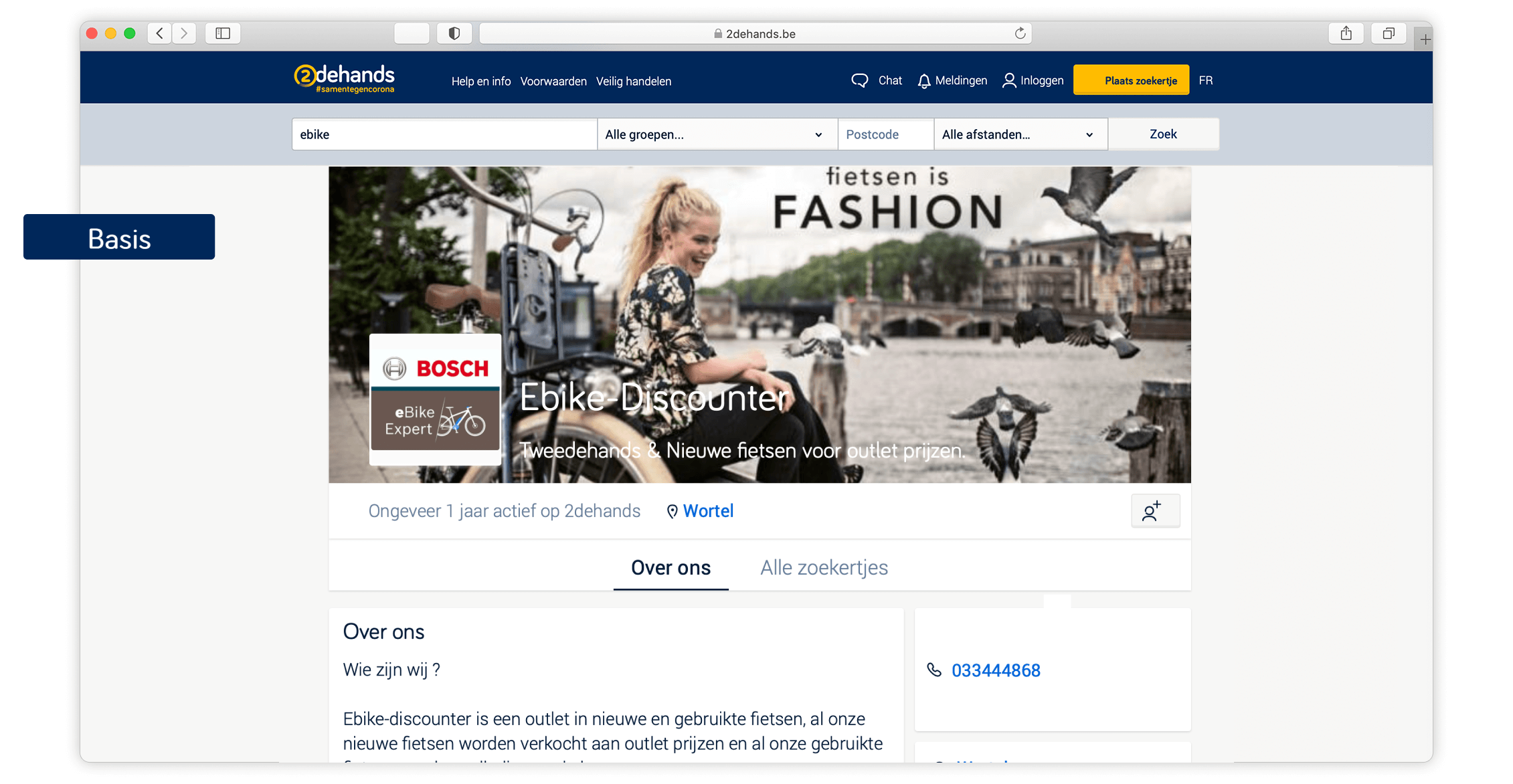Select the Over ons tab

click(671, 568)
